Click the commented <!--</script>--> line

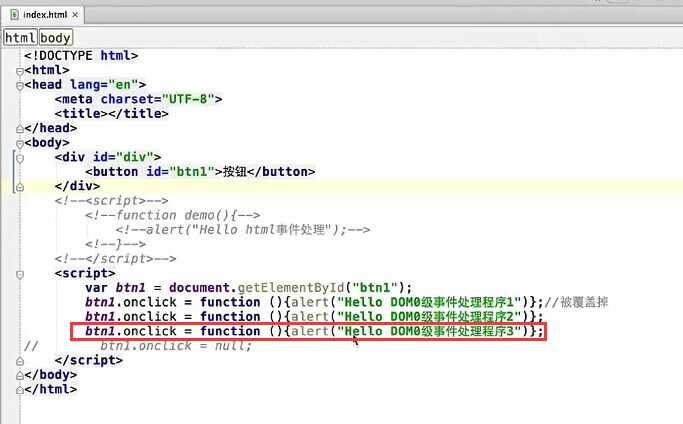[115, 259]
